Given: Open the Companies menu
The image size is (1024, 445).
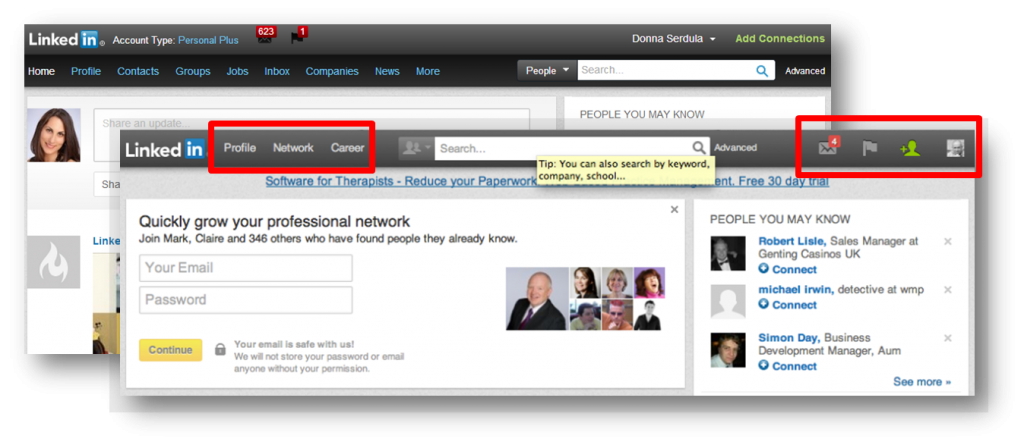Looking at the screenshot, I should click(332, 71).
